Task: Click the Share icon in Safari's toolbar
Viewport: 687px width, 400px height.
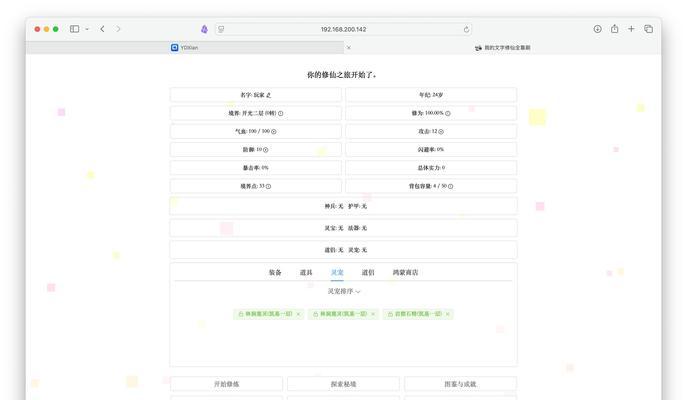Action: [x=615, y=29]
